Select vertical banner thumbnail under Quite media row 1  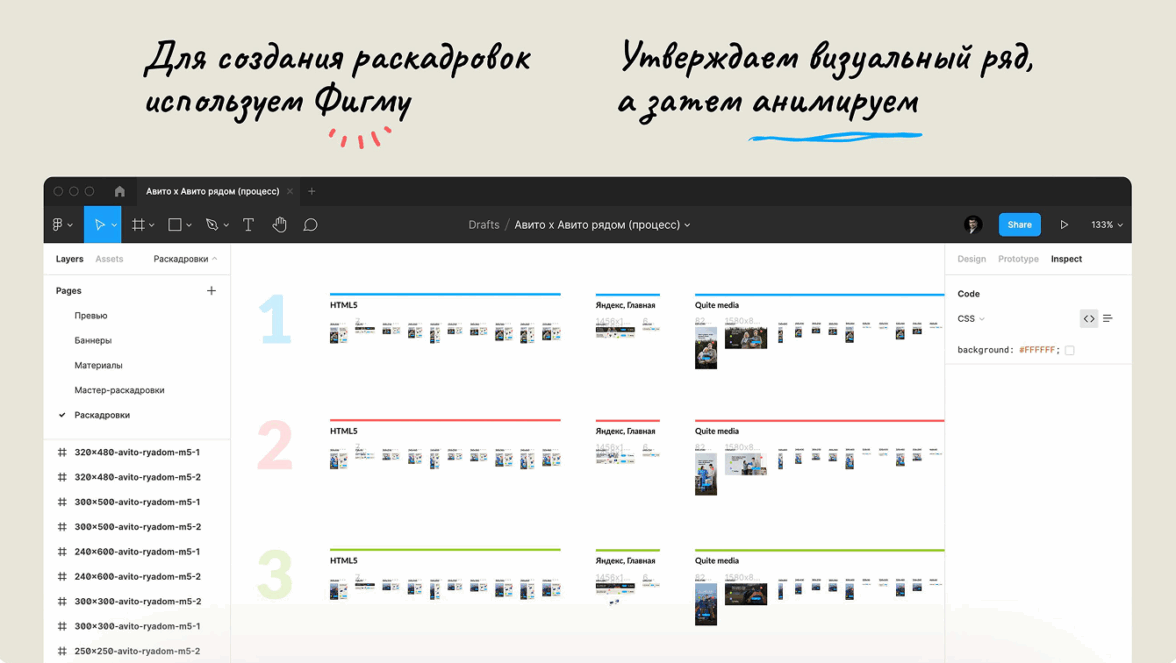pyautogui.click(x=706, y=347)
